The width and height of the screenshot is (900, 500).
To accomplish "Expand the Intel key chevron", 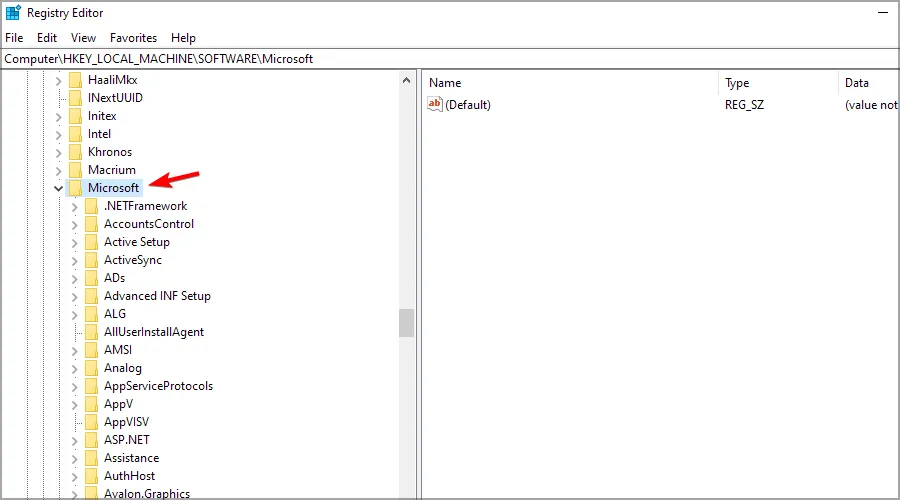I will click(58, 134).
